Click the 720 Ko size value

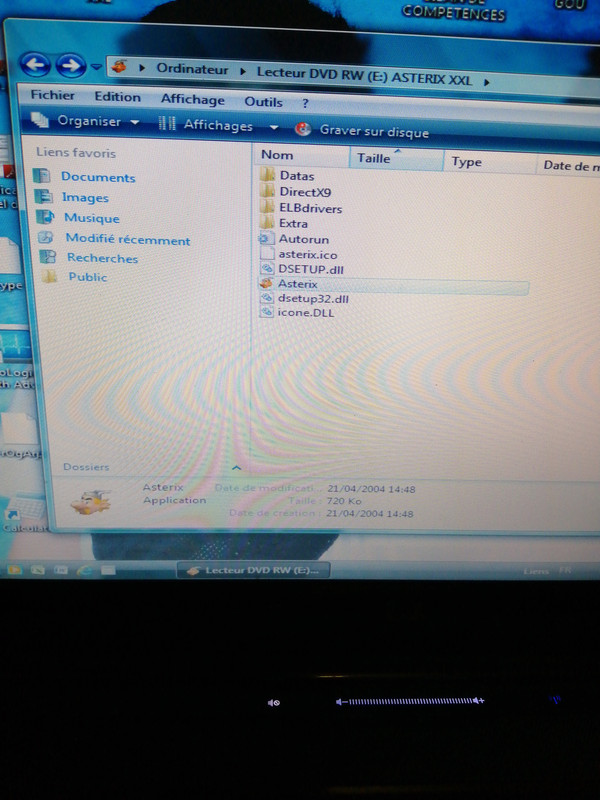tap(343, 501)
